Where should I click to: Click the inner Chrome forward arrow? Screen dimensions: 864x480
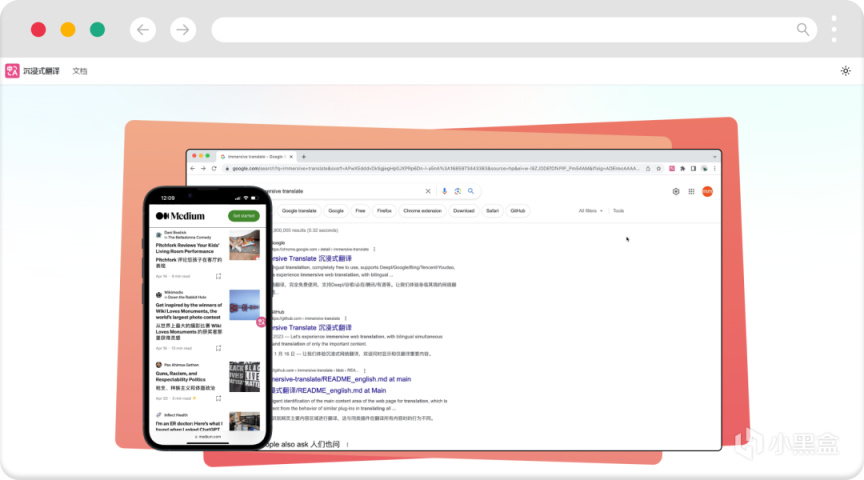click(203, 169)
